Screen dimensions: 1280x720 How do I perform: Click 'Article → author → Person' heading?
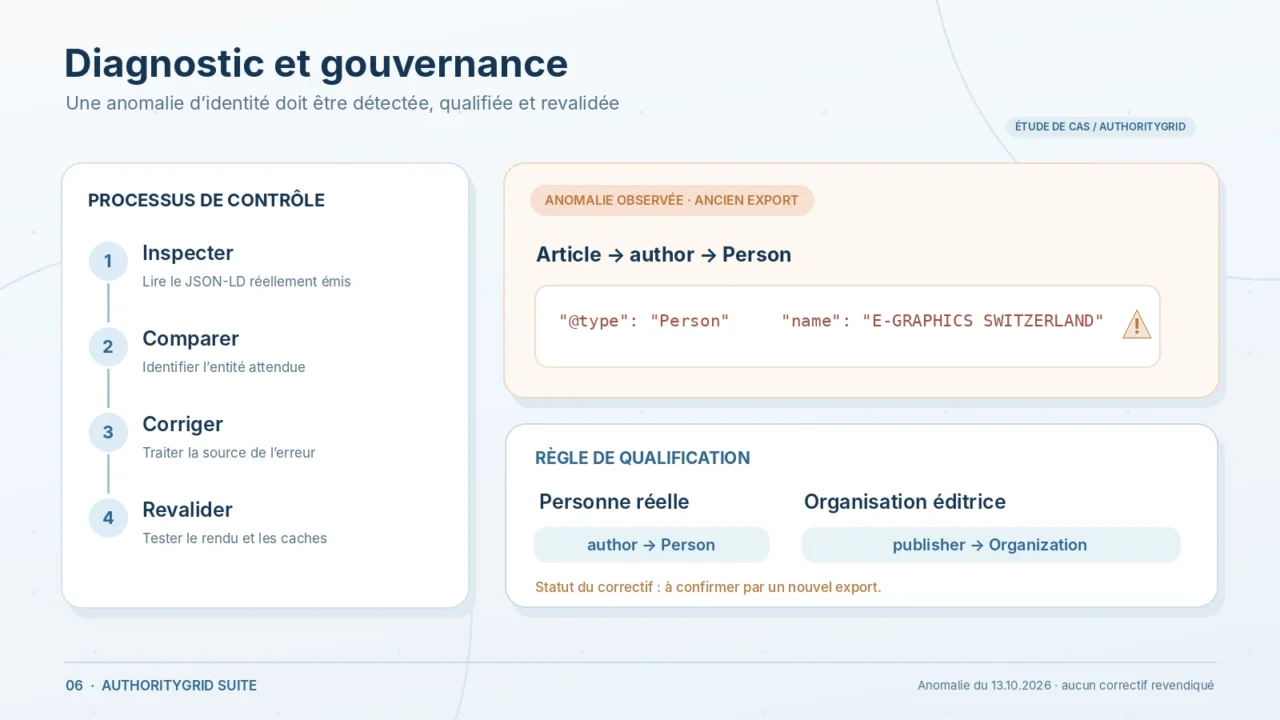tap(664, 254)
